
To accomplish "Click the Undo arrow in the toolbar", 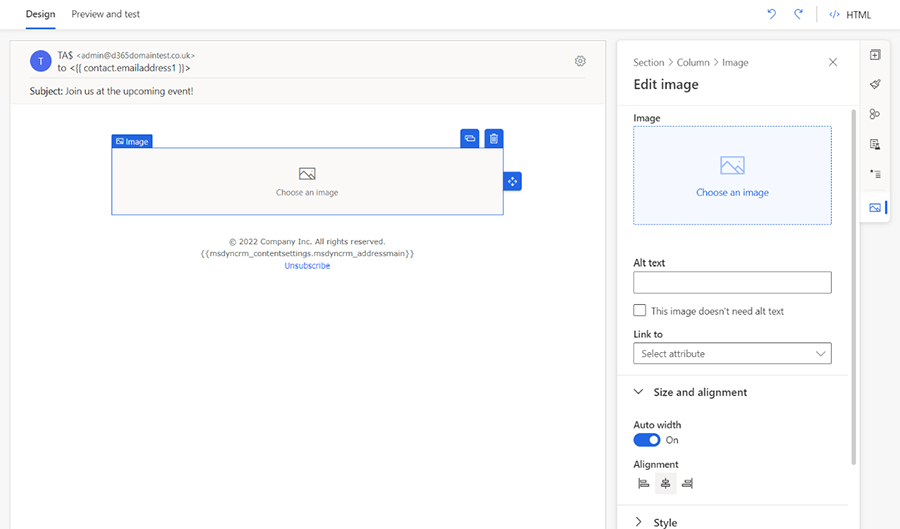I will coord(771,14).
